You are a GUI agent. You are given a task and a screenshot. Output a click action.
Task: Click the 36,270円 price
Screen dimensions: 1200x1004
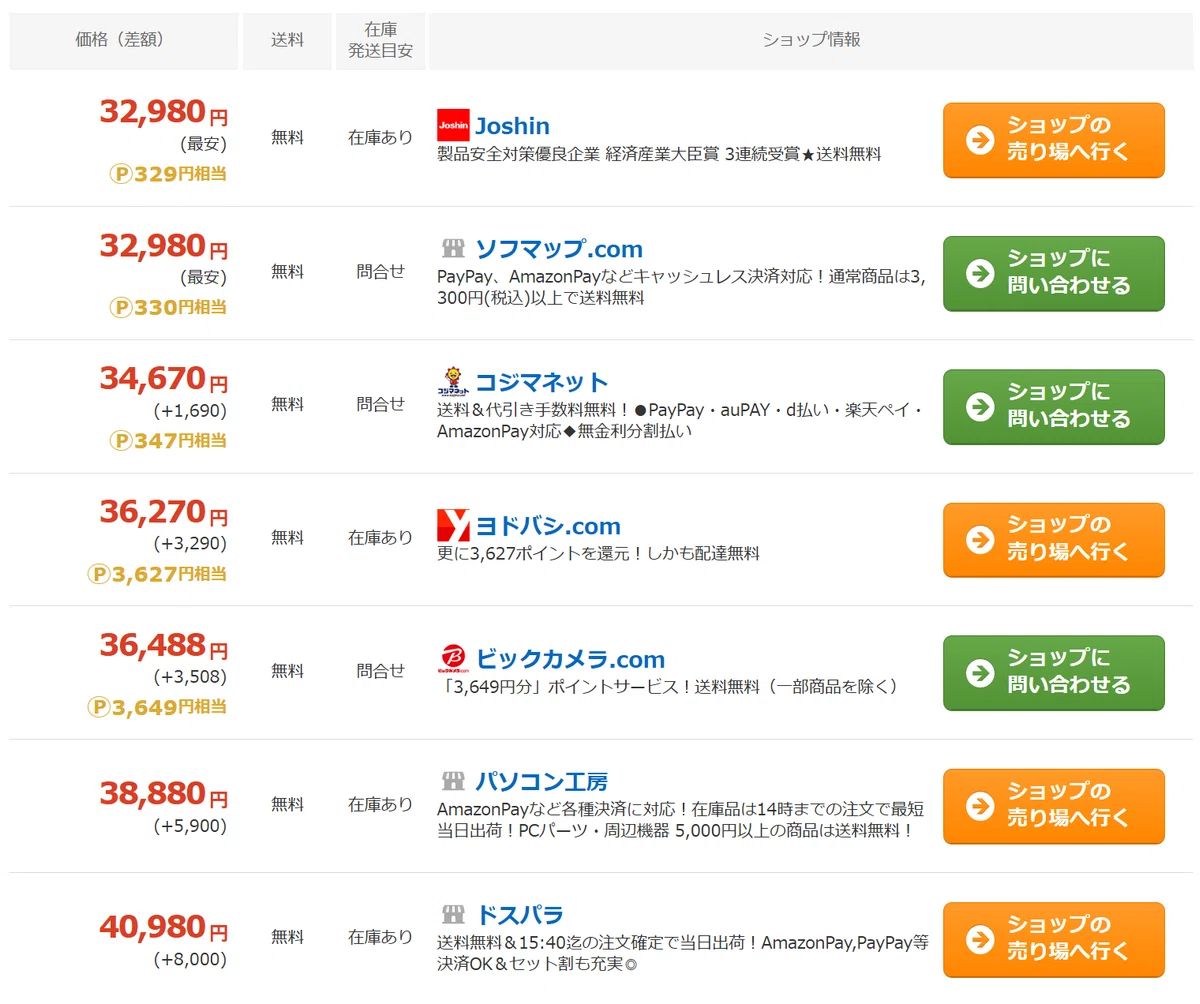pyautogui.click(x=164, y=511)
